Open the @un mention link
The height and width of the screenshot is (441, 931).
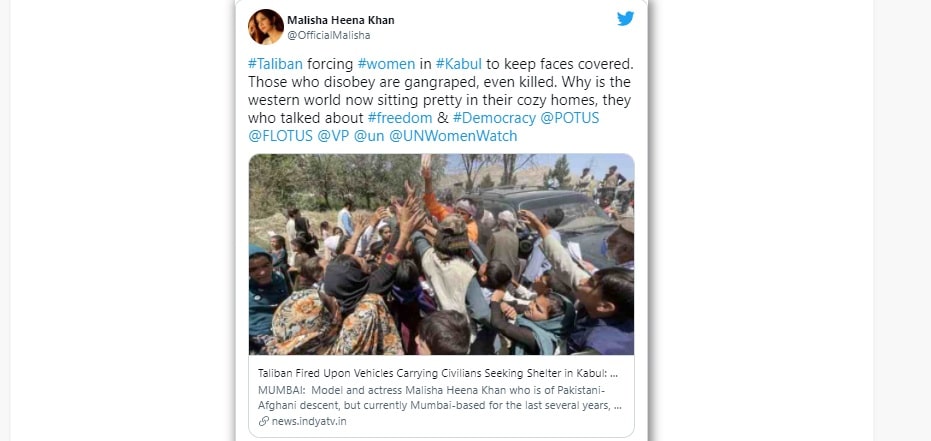tap(369, 136)
